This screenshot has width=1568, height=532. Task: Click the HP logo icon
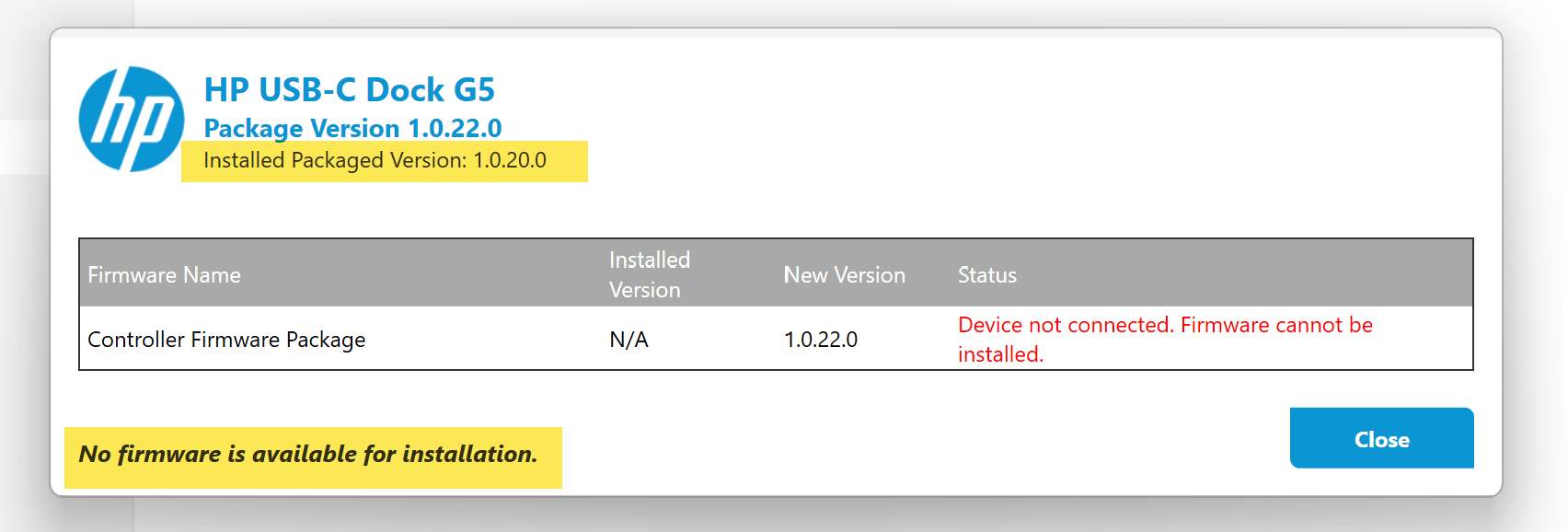[x=132, y=119]
